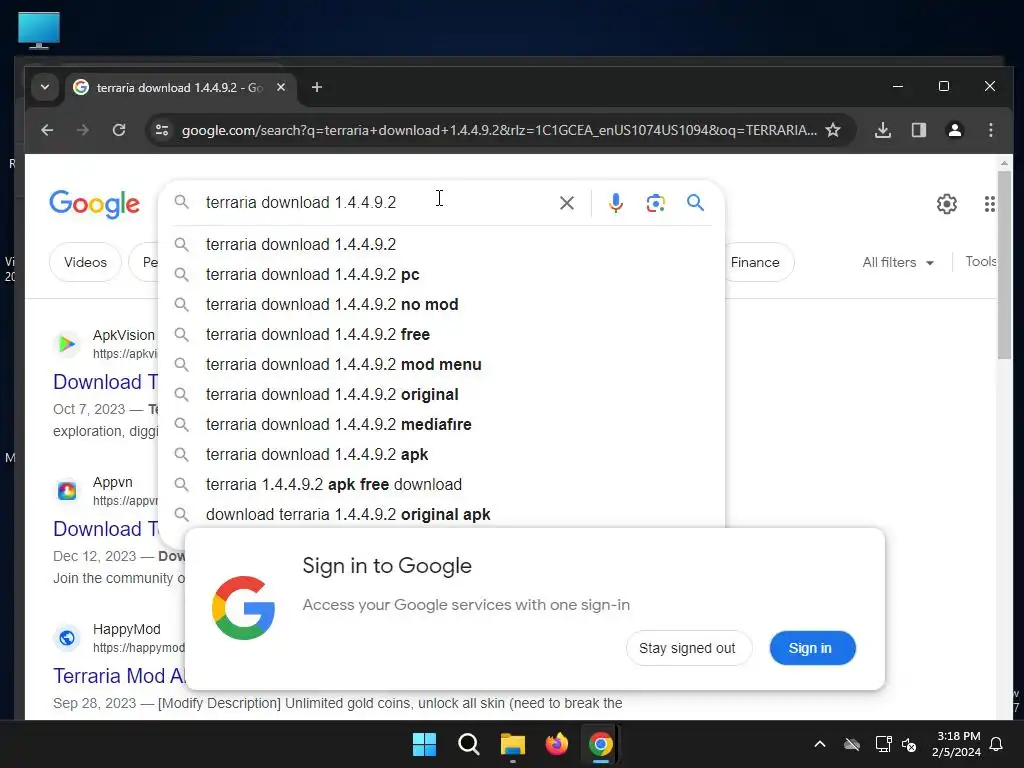The image size is (1024, 768).
Task: Open the ApkVision Download result link
Action: click(x=105, y=381)
